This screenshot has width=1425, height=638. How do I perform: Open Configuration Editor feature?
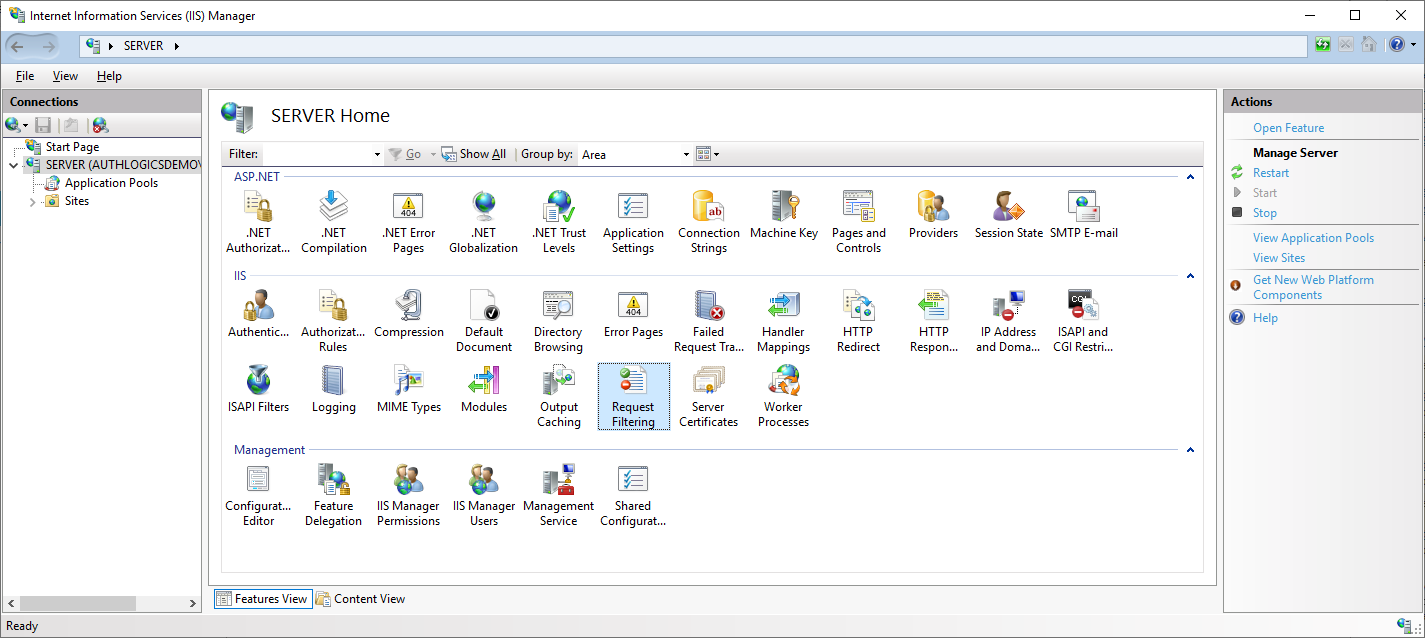258,495
